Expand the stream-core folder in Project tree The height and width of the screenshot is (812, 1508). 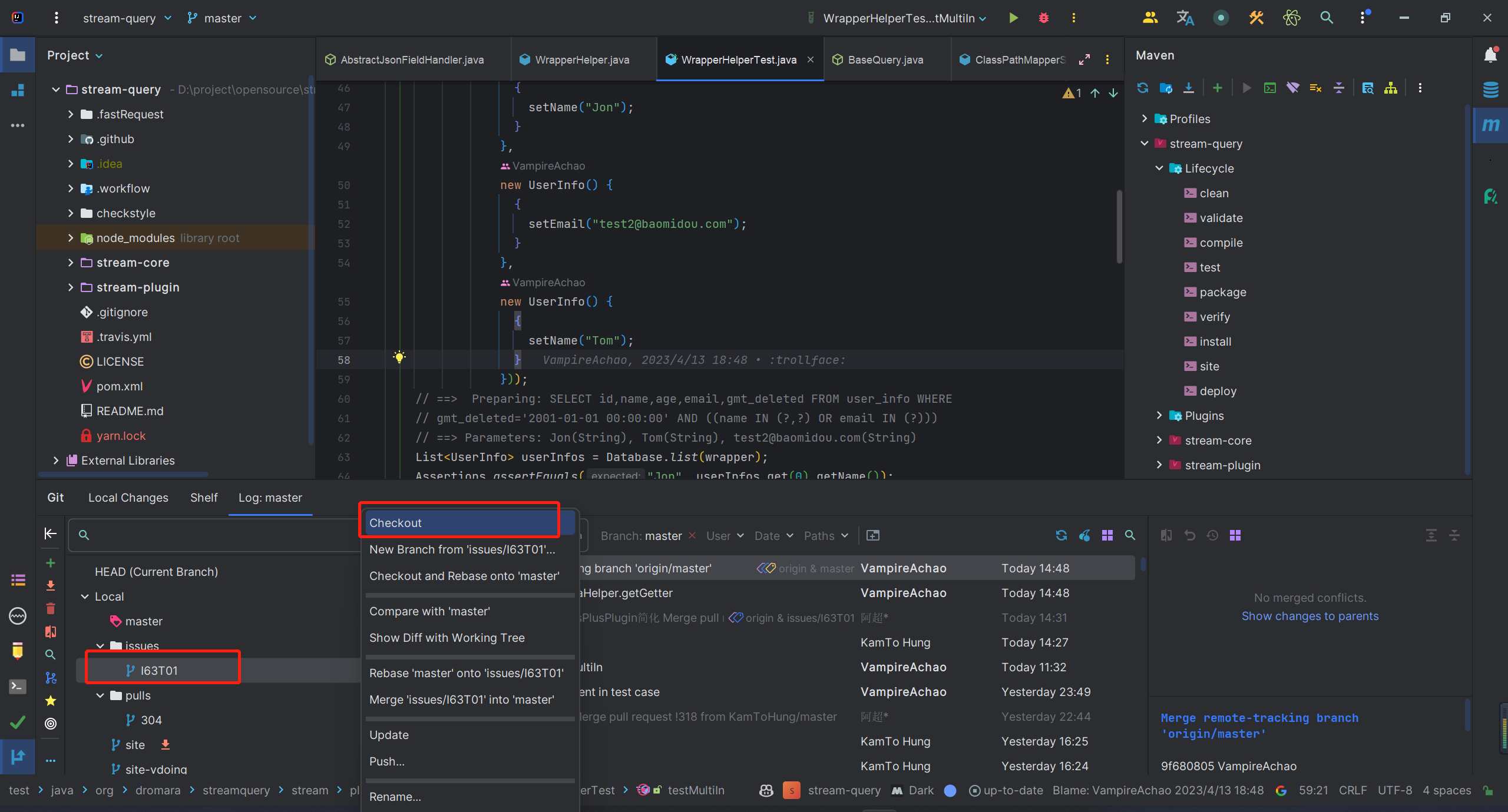tap(71, 263)
